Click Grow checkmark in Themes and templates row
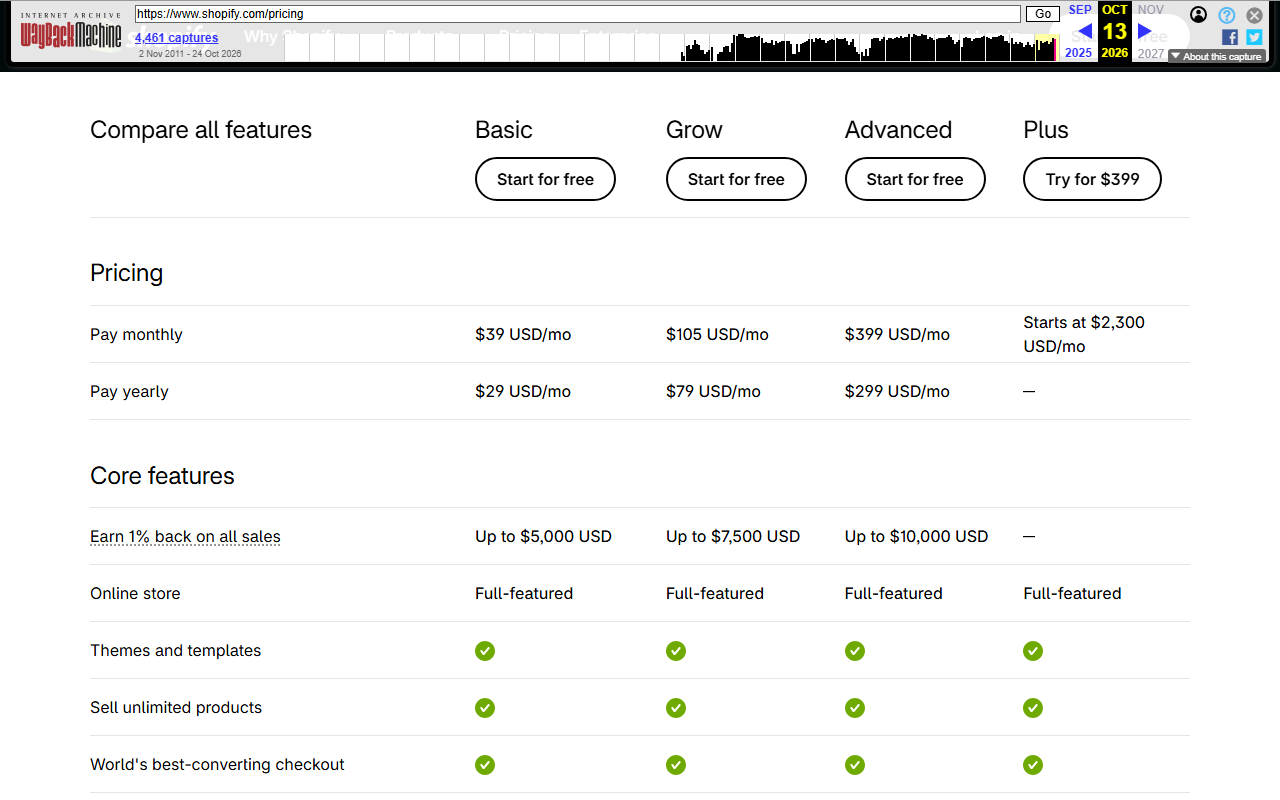The width and height of the screenshot is (1280, 800). click(676, 651)
